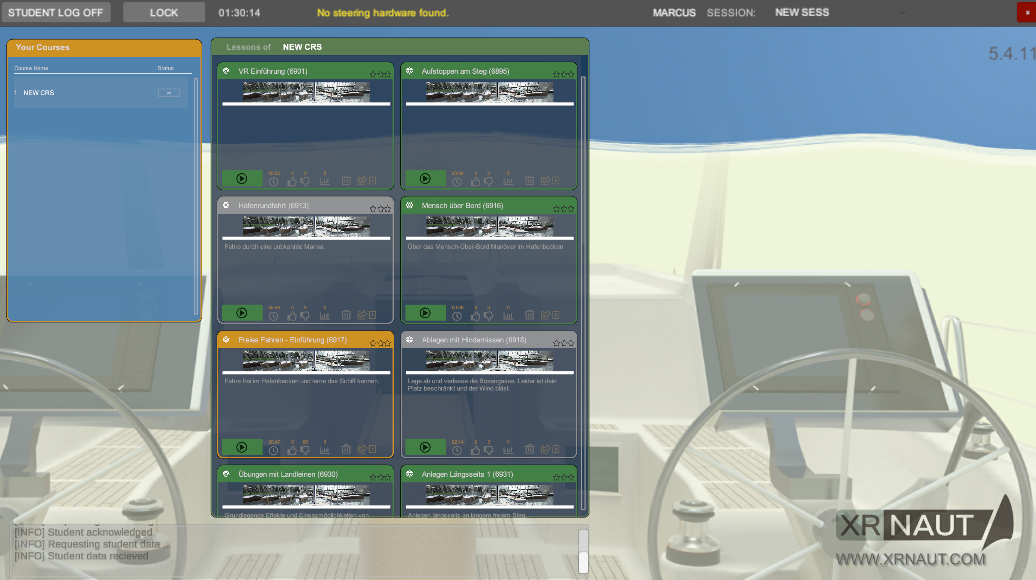Click the helm icon beside Anlegen Längsseits 1
Viewport: 1036px width, 580px height.
coord(410,474)
